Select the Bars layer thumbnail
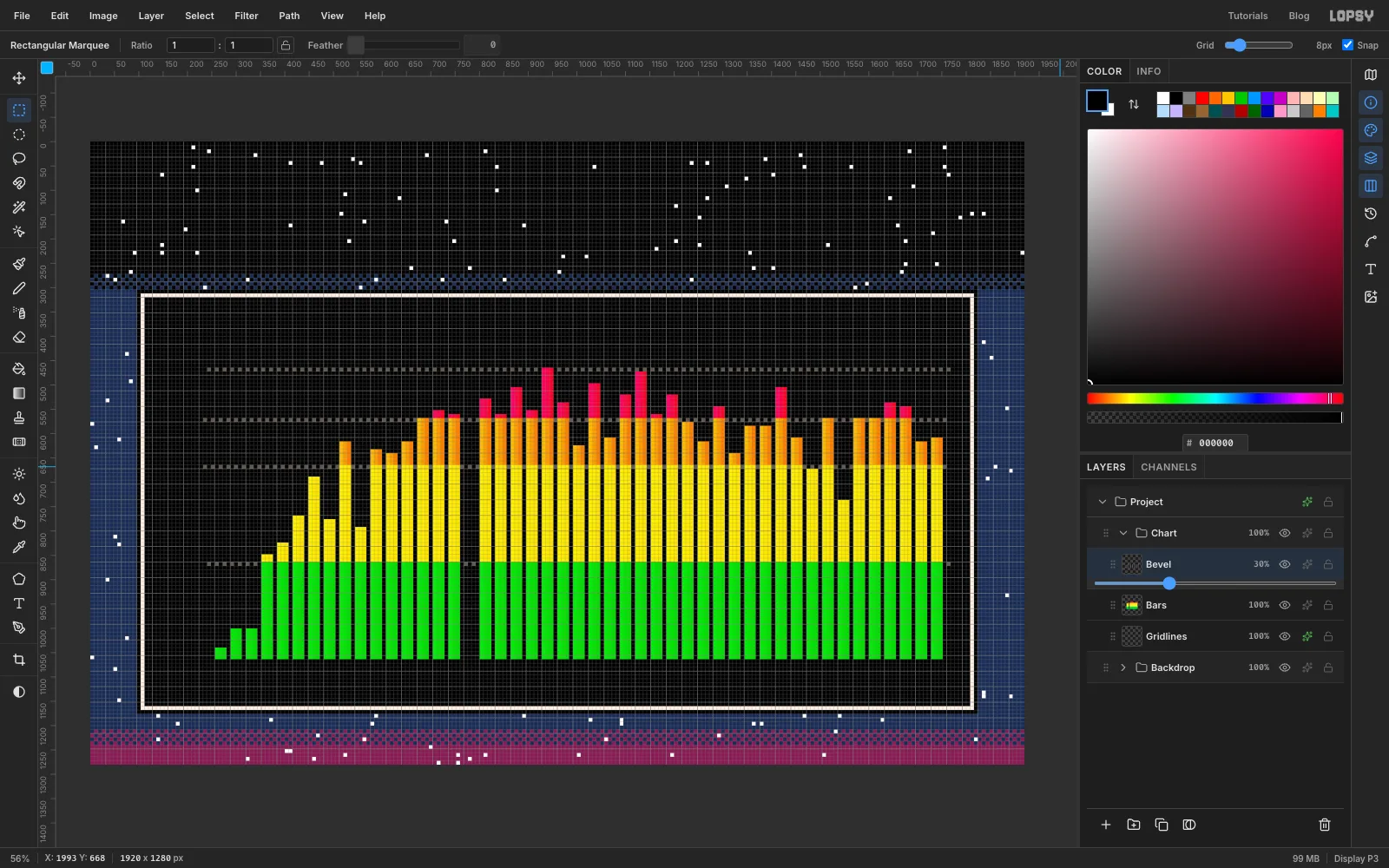This screenshot has width=1389, height=868. tap(1132, 605)
